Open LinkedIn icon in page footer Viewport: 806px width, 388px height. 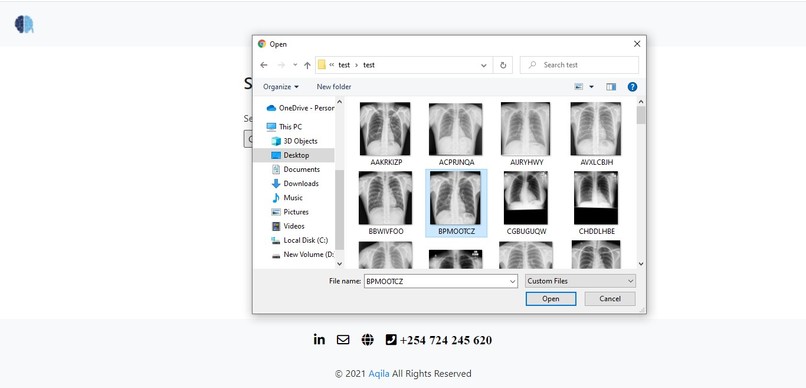tap(319, 339)
